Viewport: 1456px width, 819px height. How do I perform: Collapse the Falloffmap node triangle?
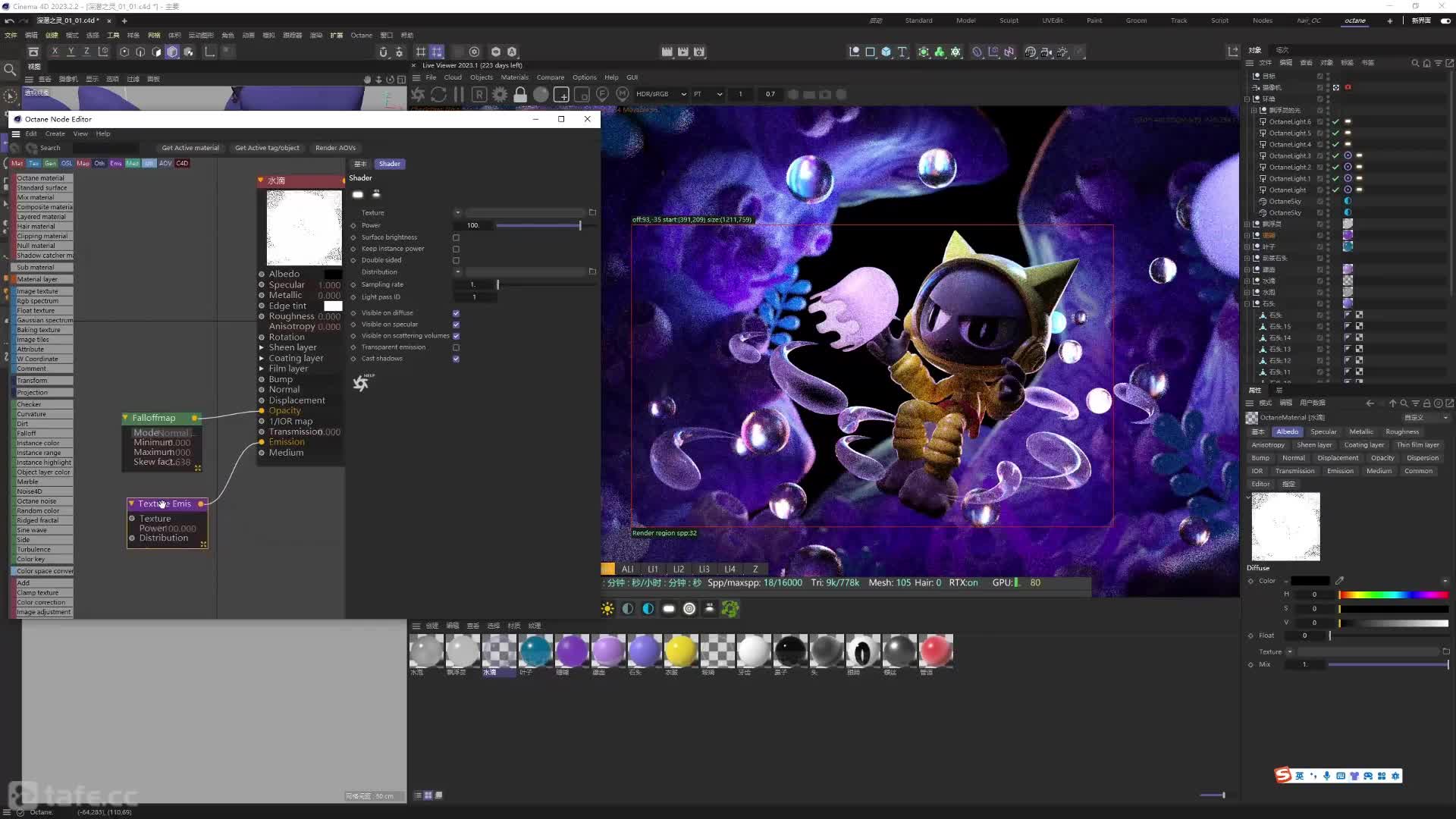(x=125, y=418)
